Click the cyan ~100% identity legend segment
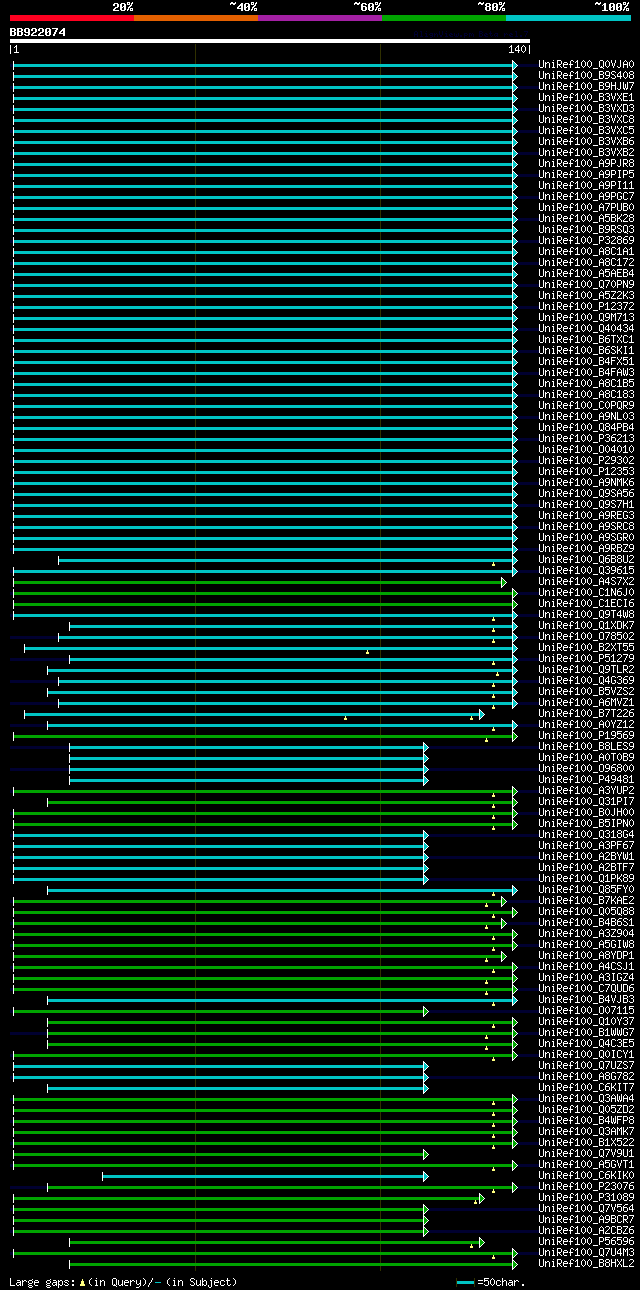Image resolution: width=640 pixels, height=1290 pixels. point(567,18)
